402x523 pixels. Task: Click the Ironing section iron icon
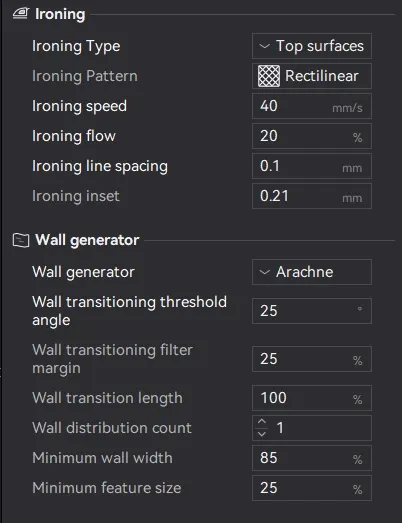(x=21, y=14)
